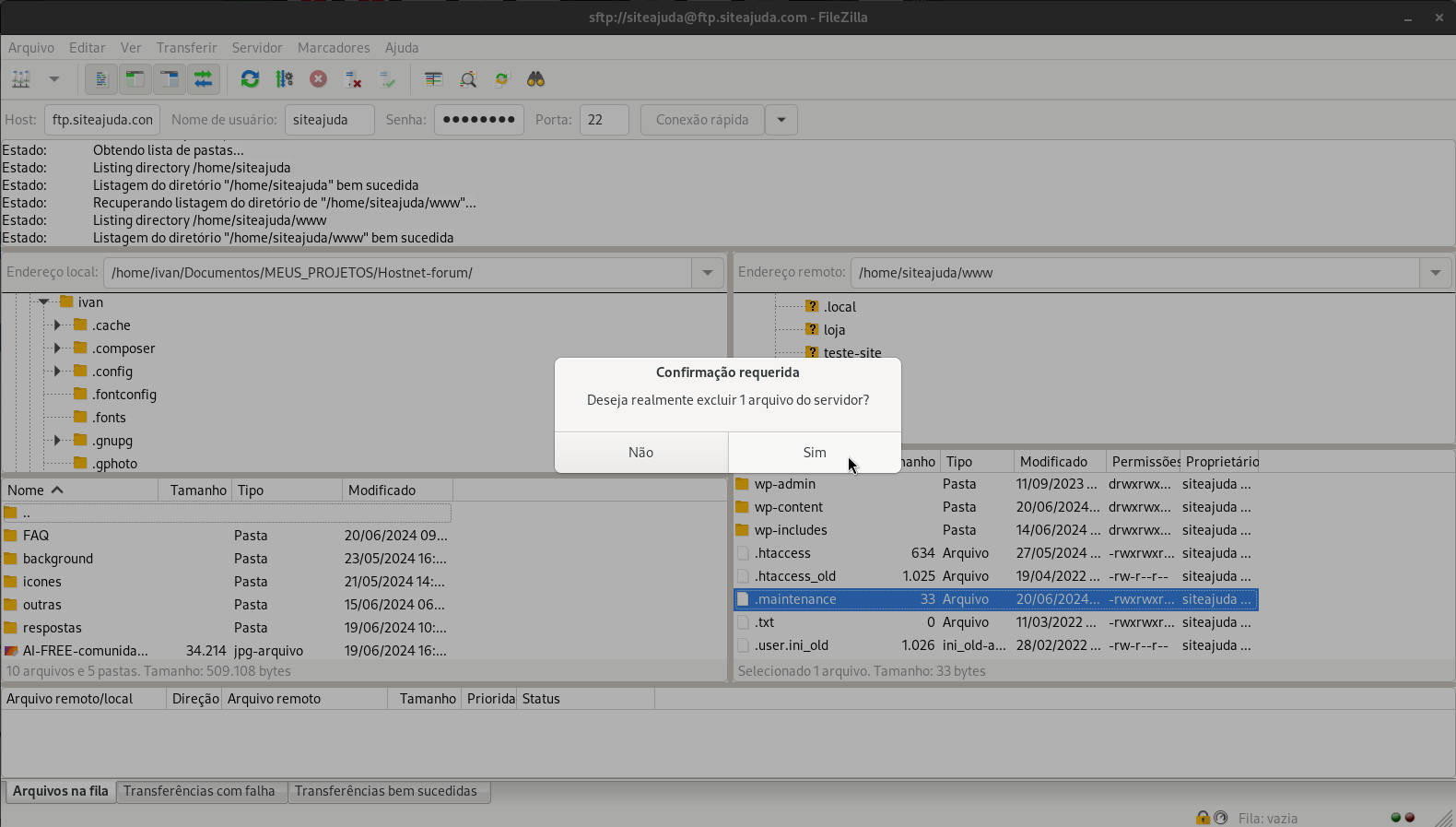Select .fontconfig in local tree
This screenshot has width=1456, height=827.
(x=124, y=394)
